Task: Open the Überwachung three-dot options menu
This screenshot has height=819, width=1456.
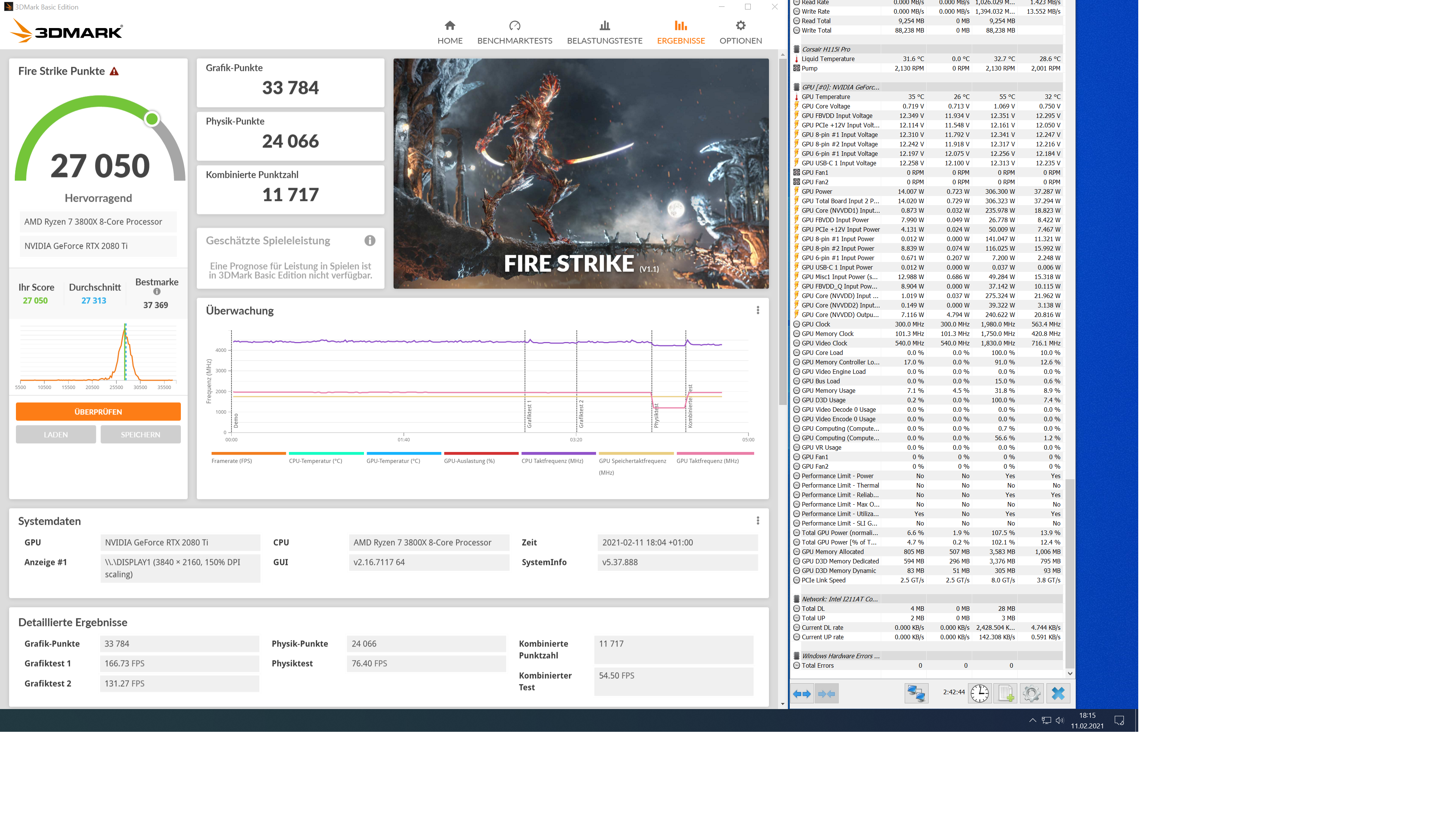Action: click(758, 310)
